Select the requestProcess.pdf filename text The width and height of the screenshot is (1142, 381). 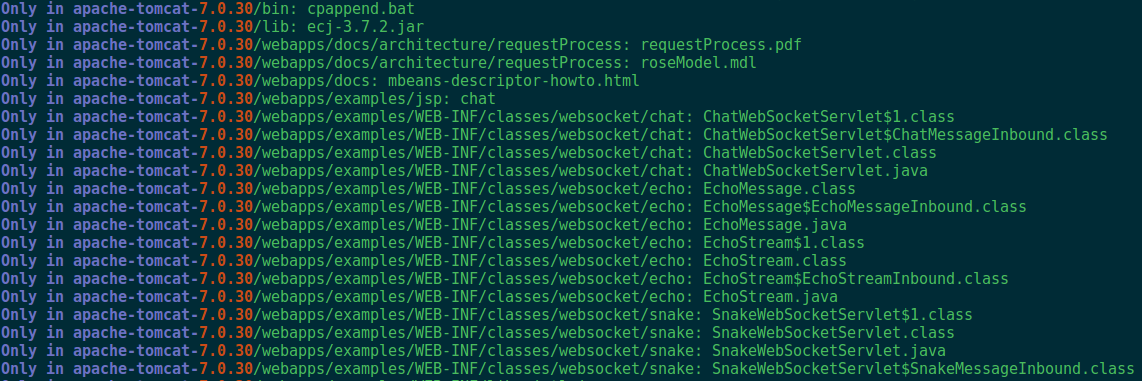coord(721,45)
